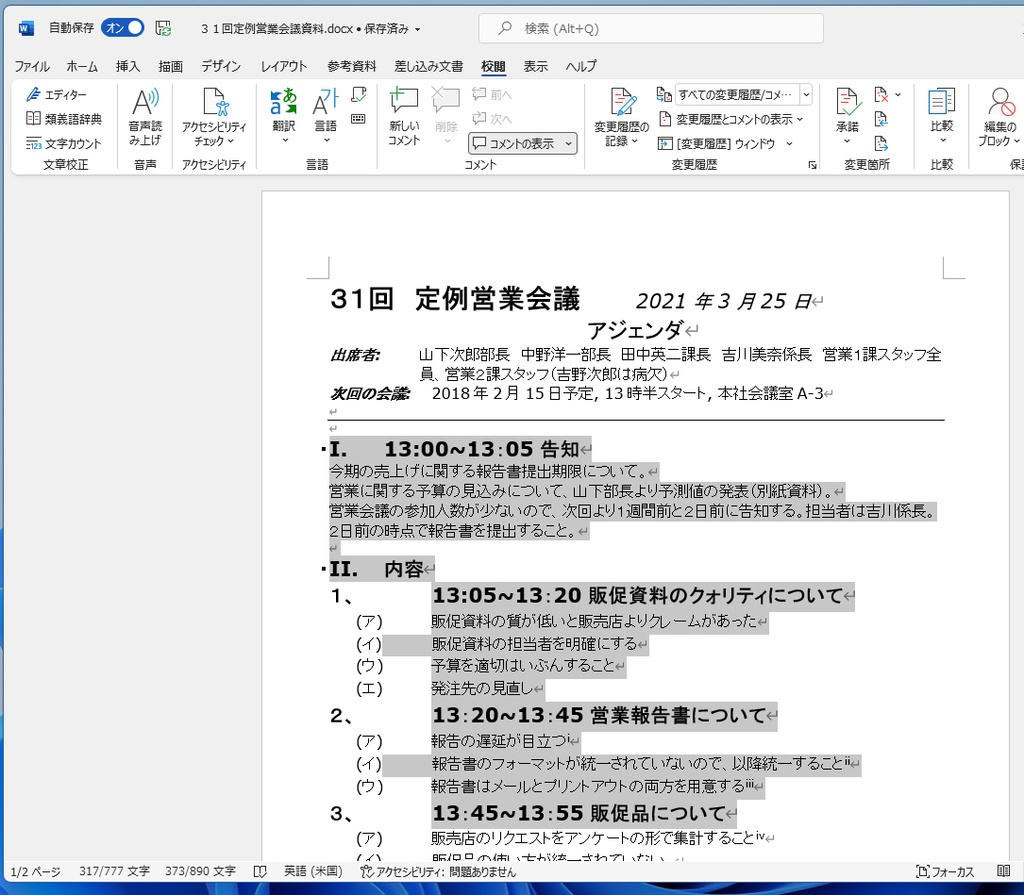Click the save icon in the title bar
The height and width of the screenshot is (895, 1024).
click(x=163, y=28)
